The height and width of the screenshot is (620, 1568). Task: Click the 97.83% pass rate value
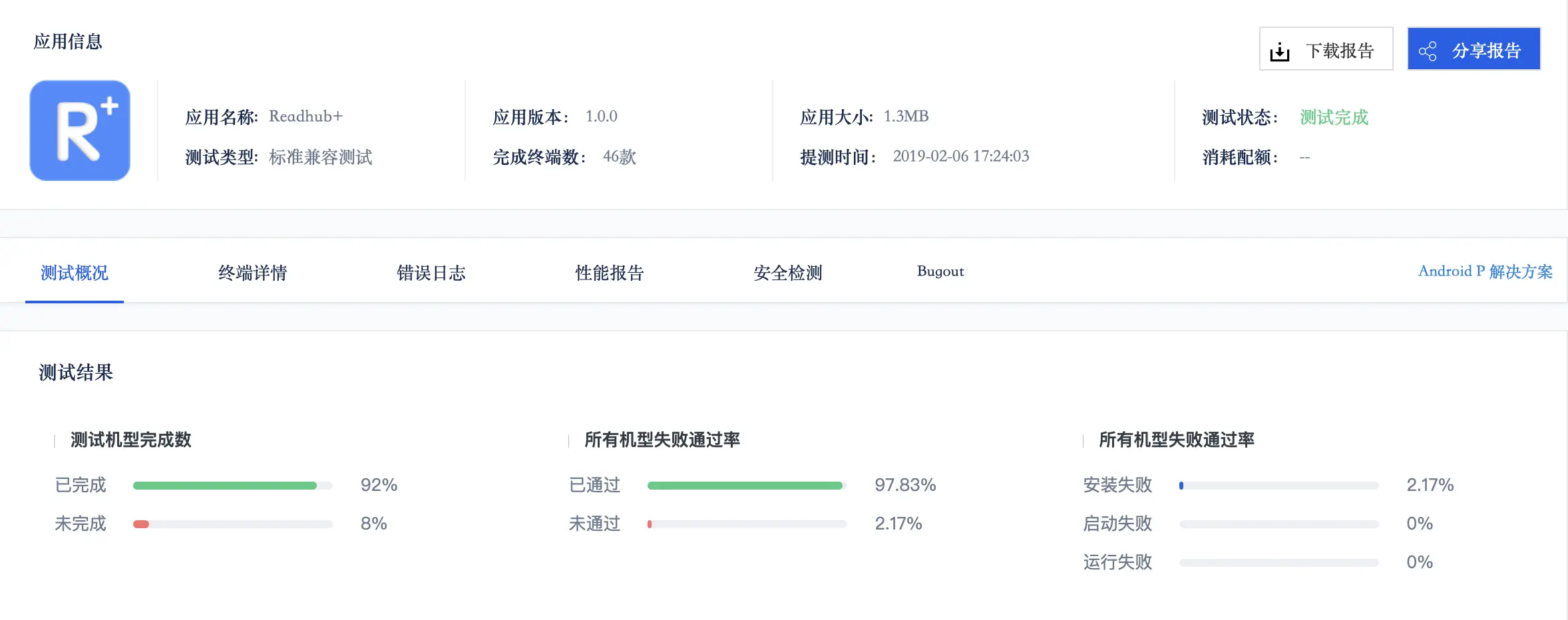pos(905,485)
